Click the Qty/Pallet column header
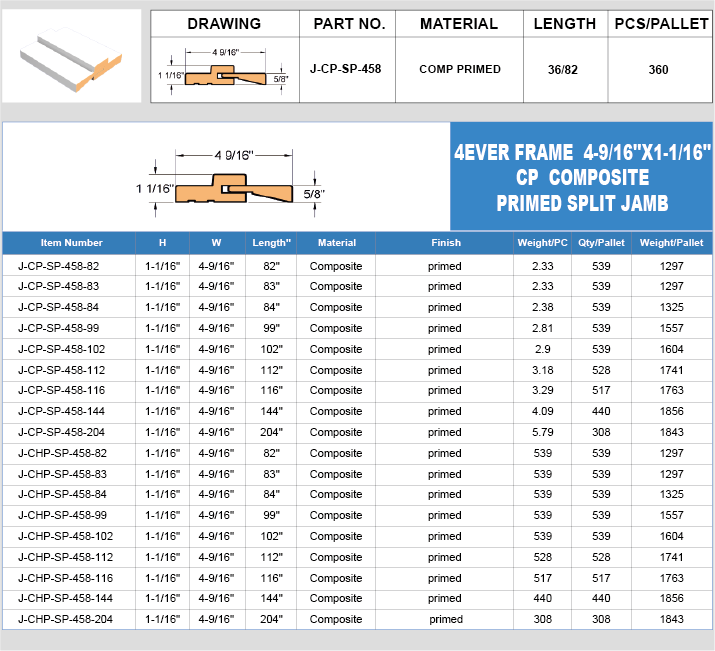This screenshot has height=651, width=715. (601, 243)
